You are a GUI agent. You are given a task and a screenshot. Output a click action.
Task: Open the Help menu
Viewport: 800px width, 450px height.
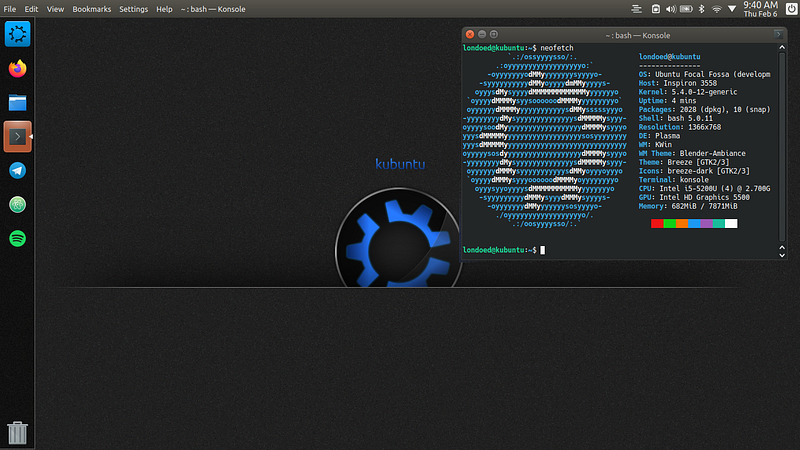coord(164,9)
